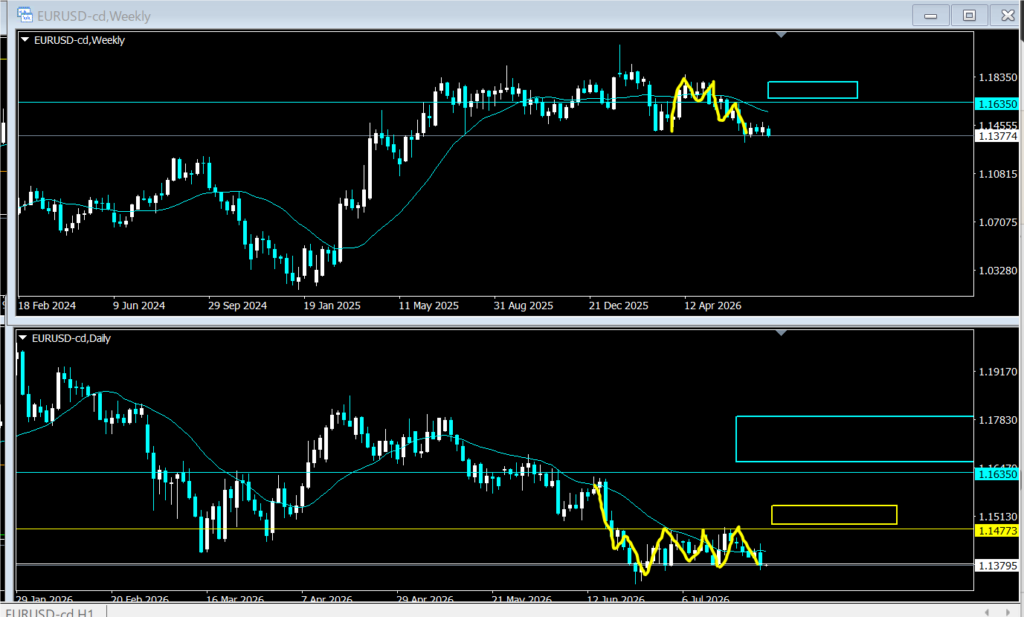Click the chart shift triangle on Weekly chart
This screenshot has width=1024, height=617.
[781, 35]
